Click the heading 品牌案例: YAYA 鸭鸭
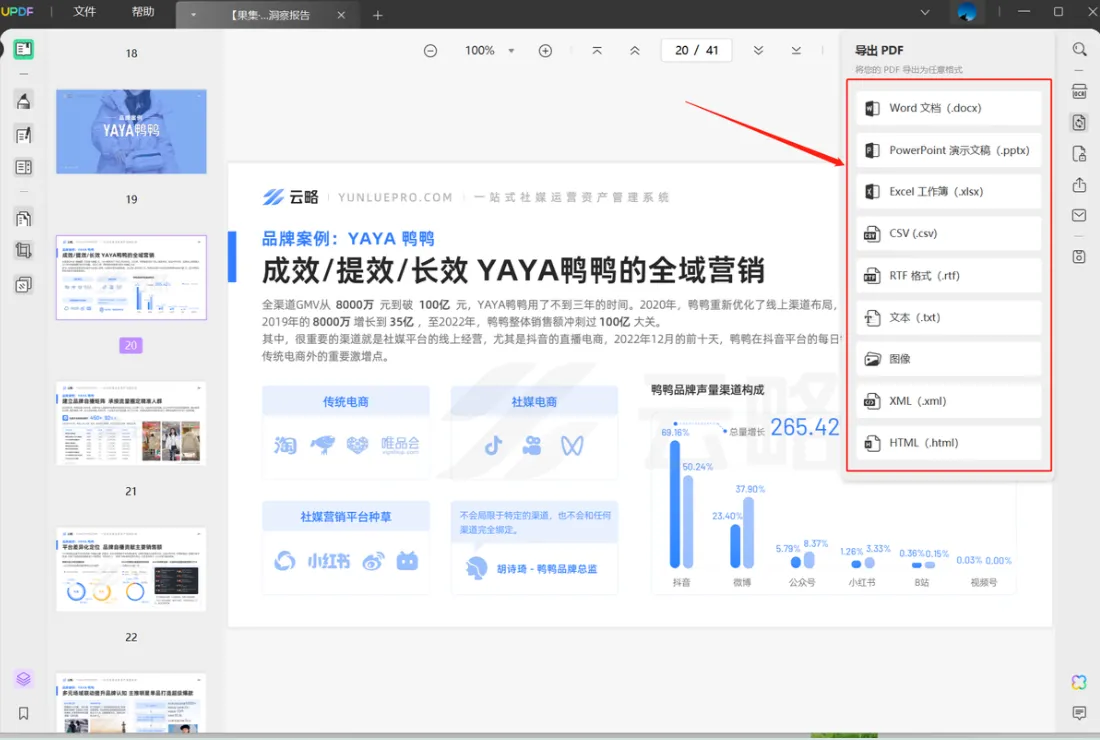 348,238
